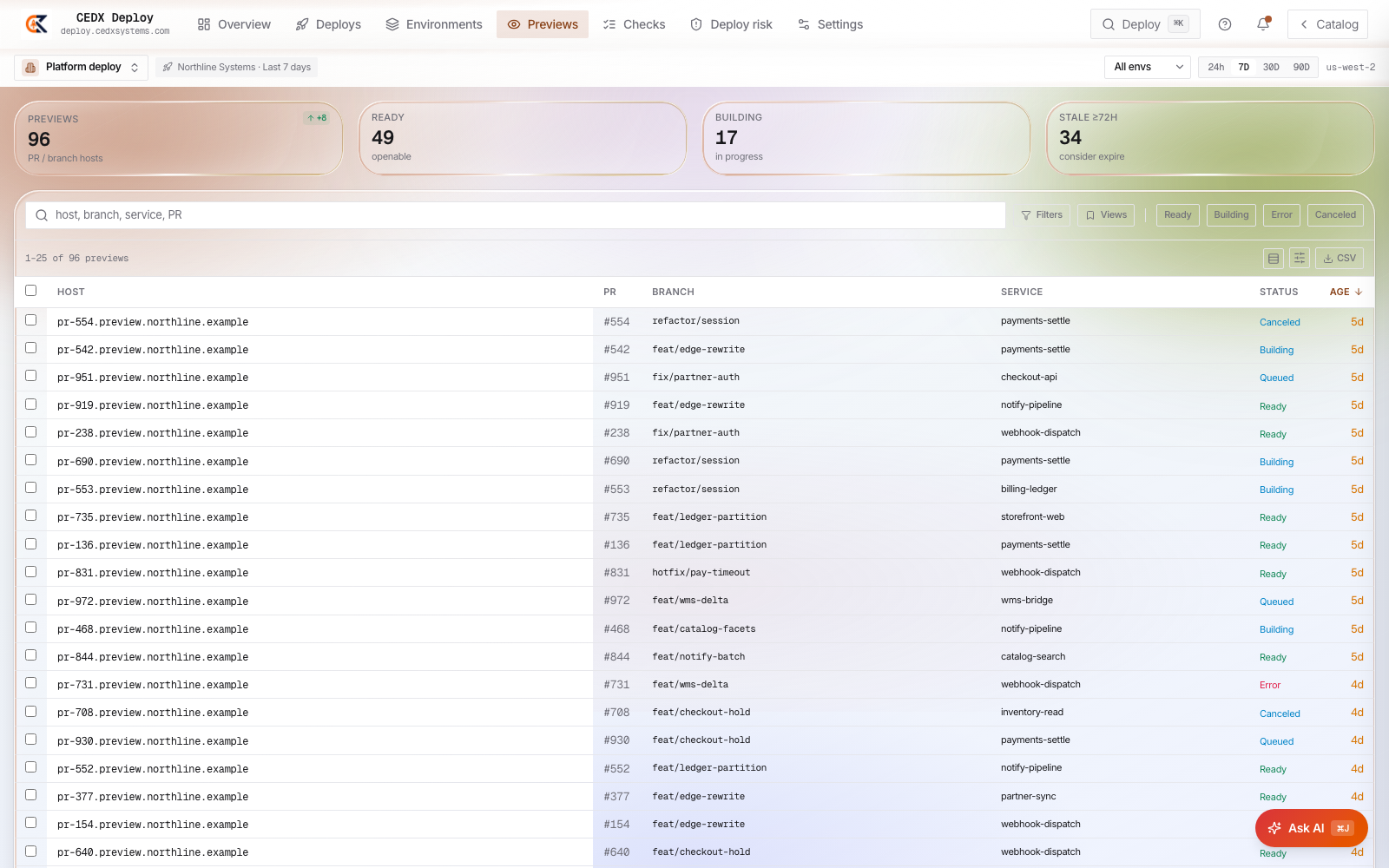
Task: Check the pr-951 preview row checkbox
Action: (x=31, y=376)
